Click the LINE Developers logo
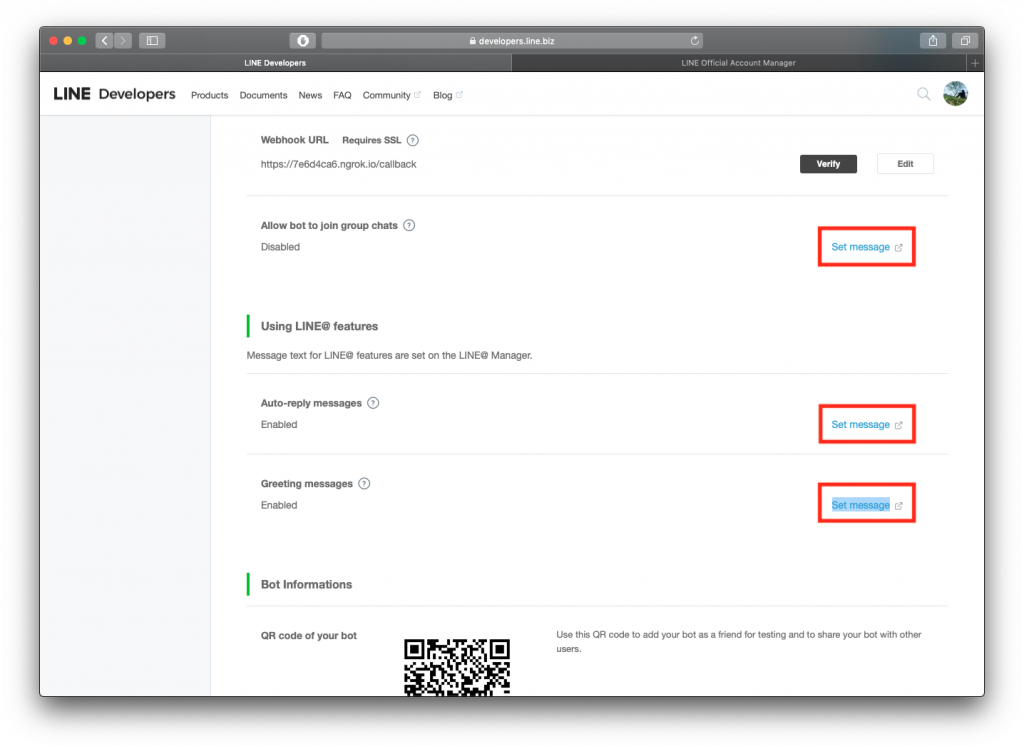The width and height of the screenshot is (1024, 749). pyautogui.click(x=114, y=94)
